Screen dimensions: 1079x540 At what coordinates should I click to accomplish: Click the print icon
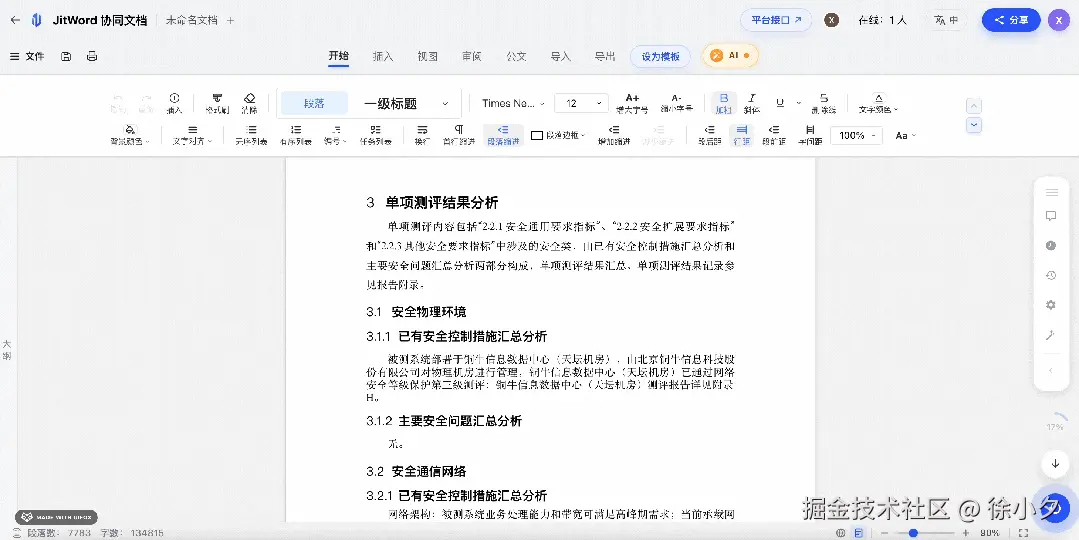click(92, 56)
